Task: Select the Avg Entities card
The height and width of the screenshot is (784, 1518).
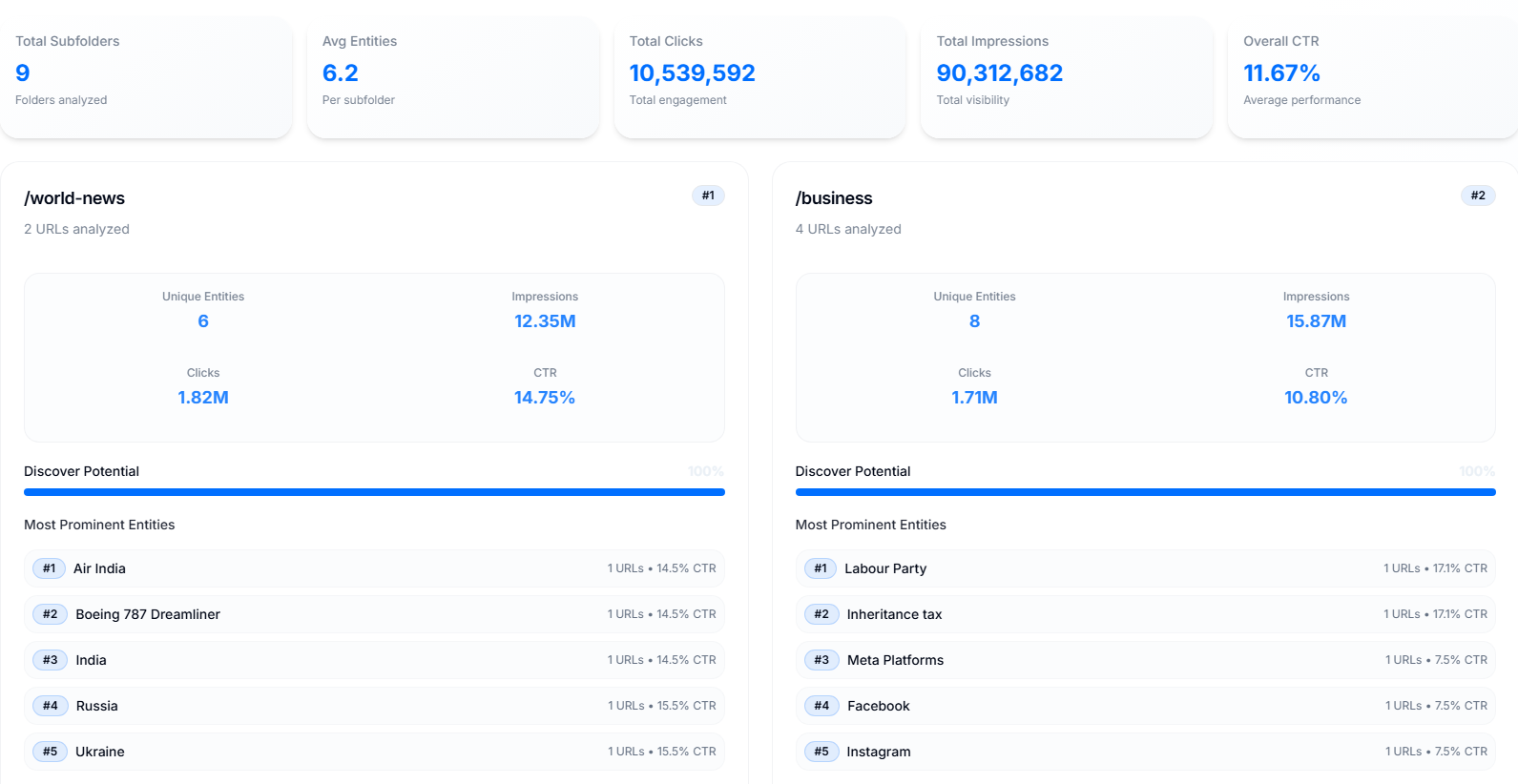Action: [453, 76]
